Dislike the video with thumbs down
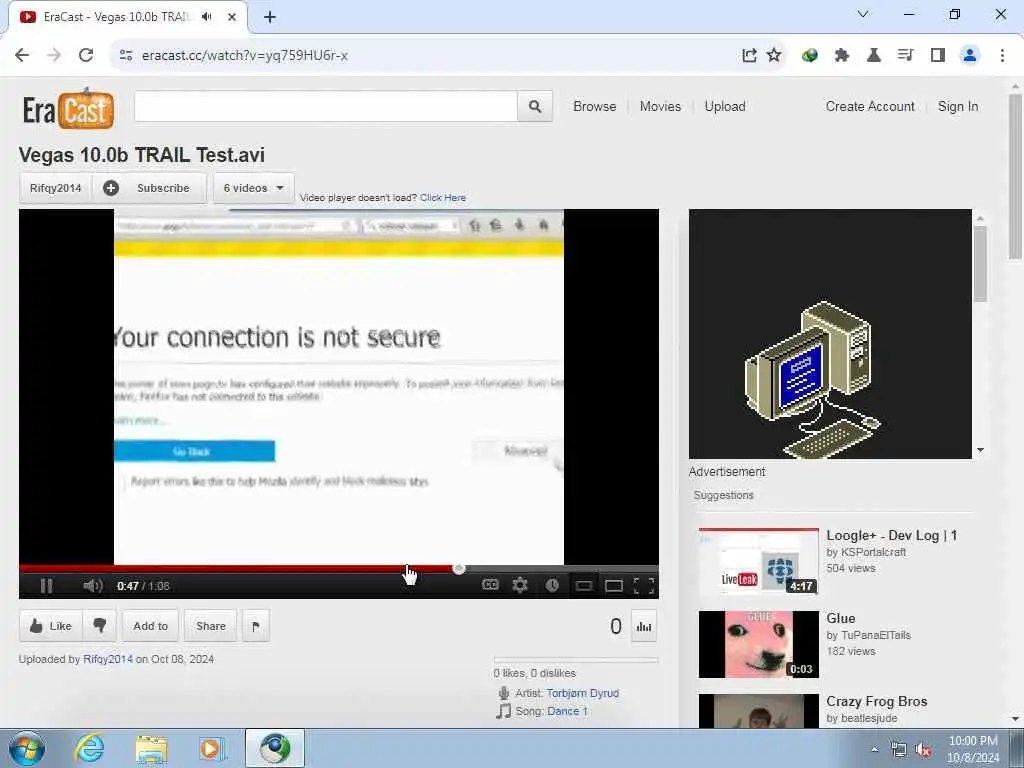This screenshot has width=1024, height=768. [99, 626]
